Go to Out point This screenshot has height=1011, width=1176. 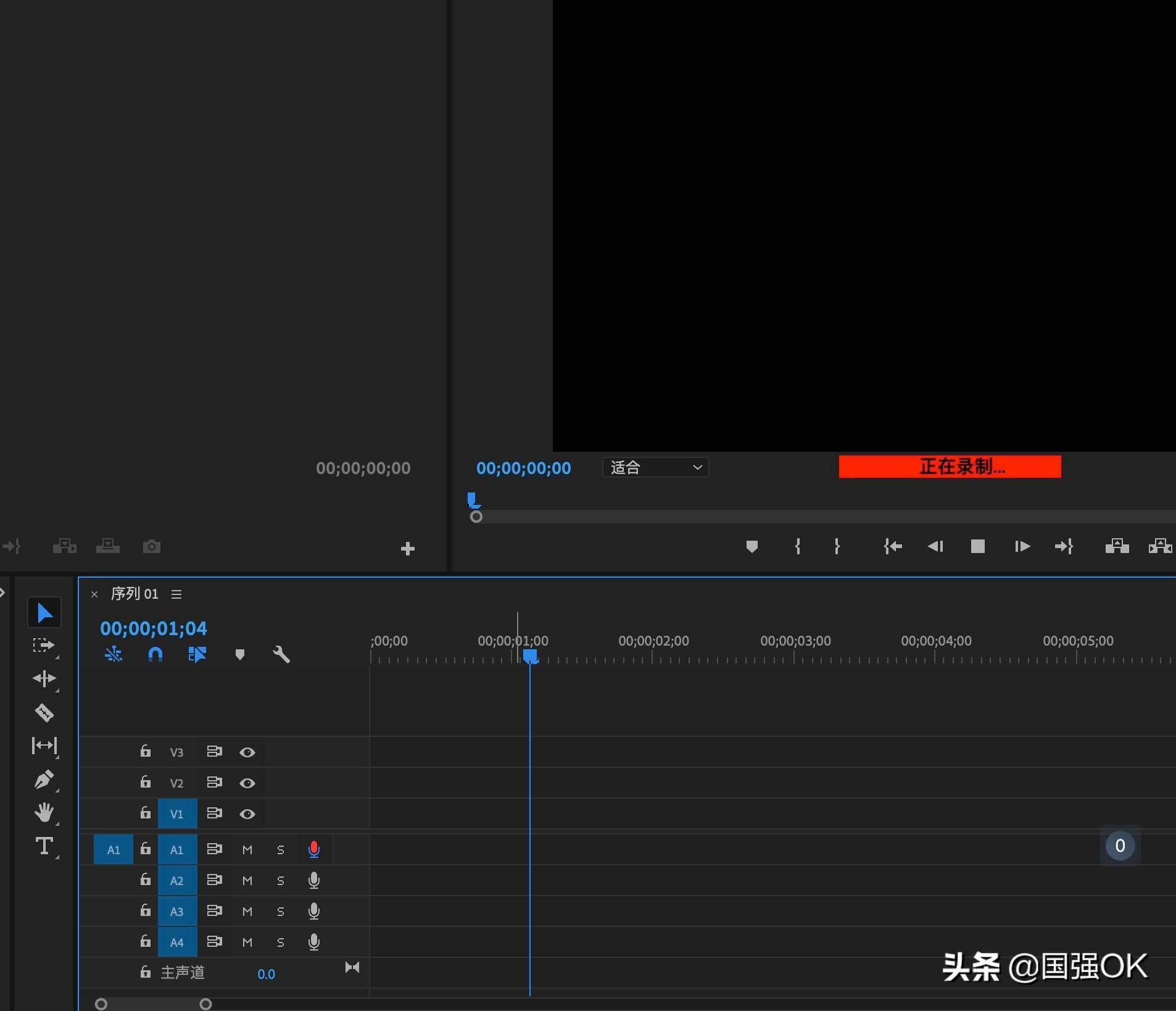point(1064,546)
